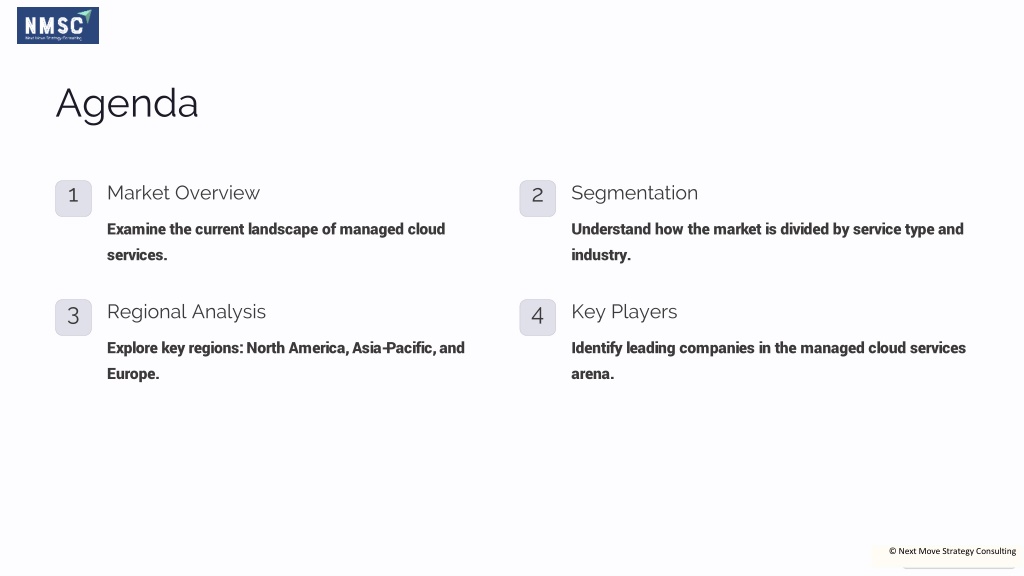Select the number 4 agenda badge
Viewport: 1024px width, 576px height.
point(537,317)
